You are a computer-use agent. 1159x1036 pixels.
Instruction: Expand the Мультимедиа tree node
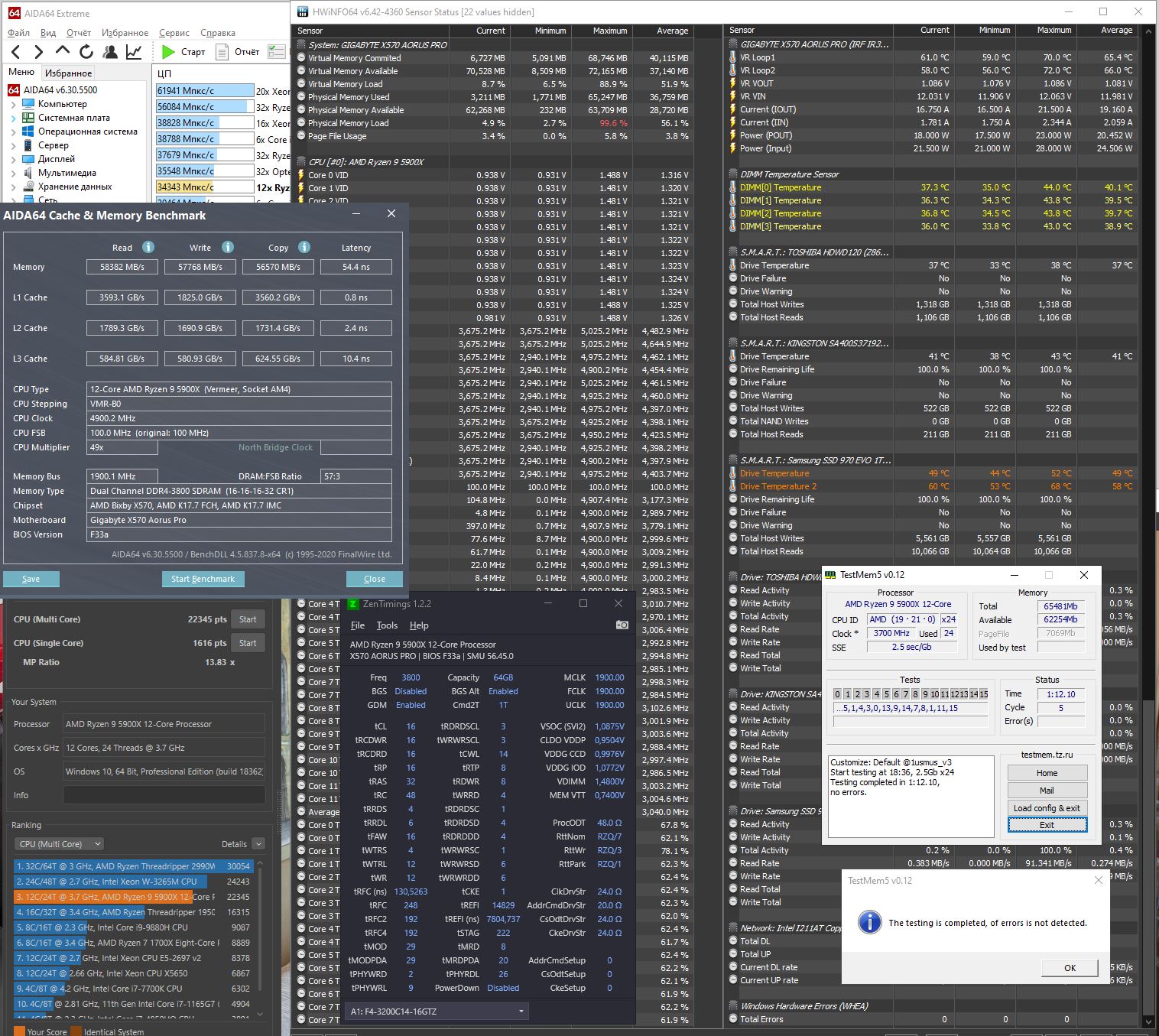(13, 173)
